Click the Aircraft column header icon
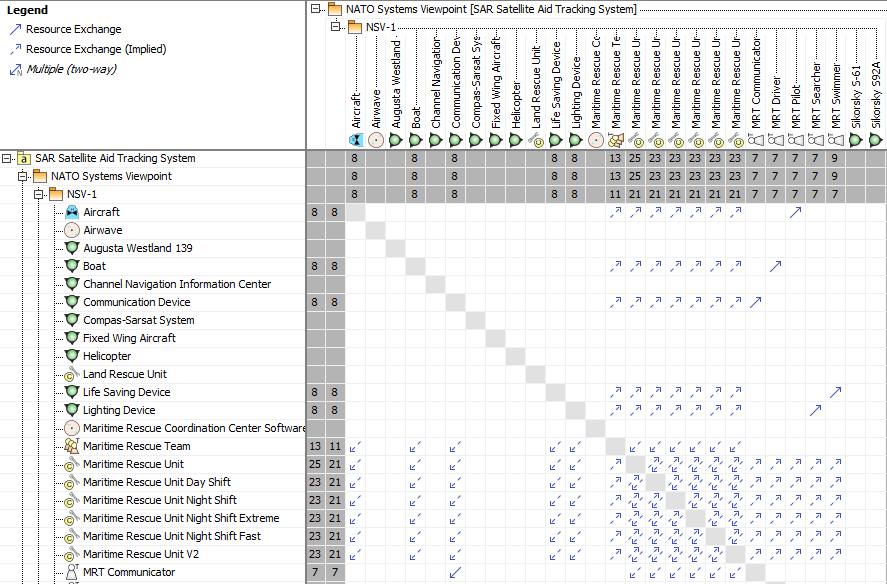 point(356,140)
